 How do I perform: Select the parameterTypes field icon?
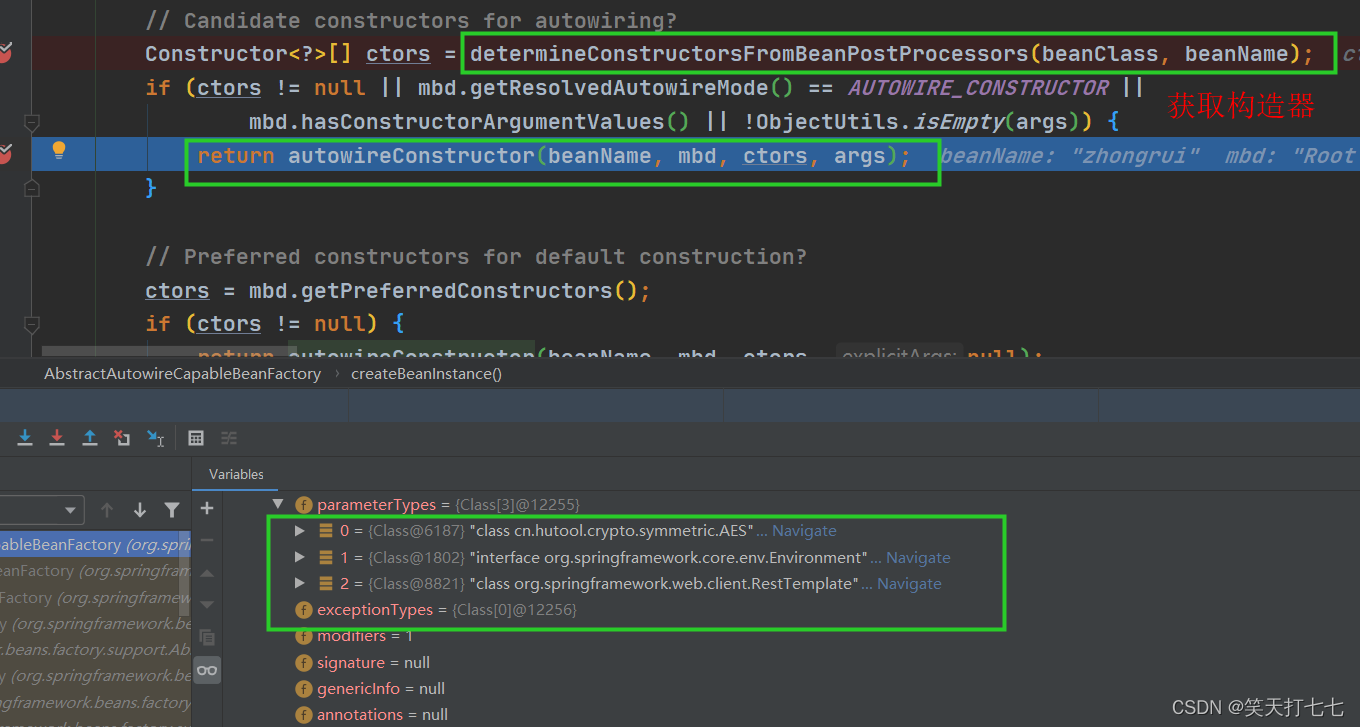[x=304, y=505]
